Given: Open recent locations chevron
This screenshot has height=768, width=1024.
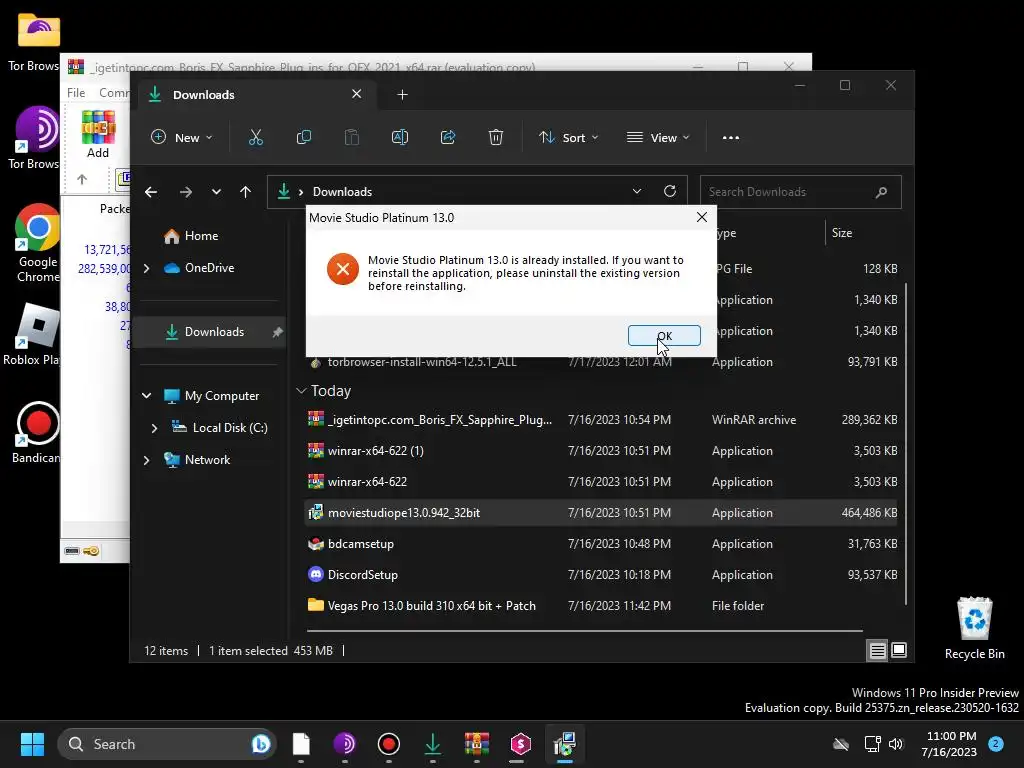Looking at the screenshot, I should tap(216, 192).
